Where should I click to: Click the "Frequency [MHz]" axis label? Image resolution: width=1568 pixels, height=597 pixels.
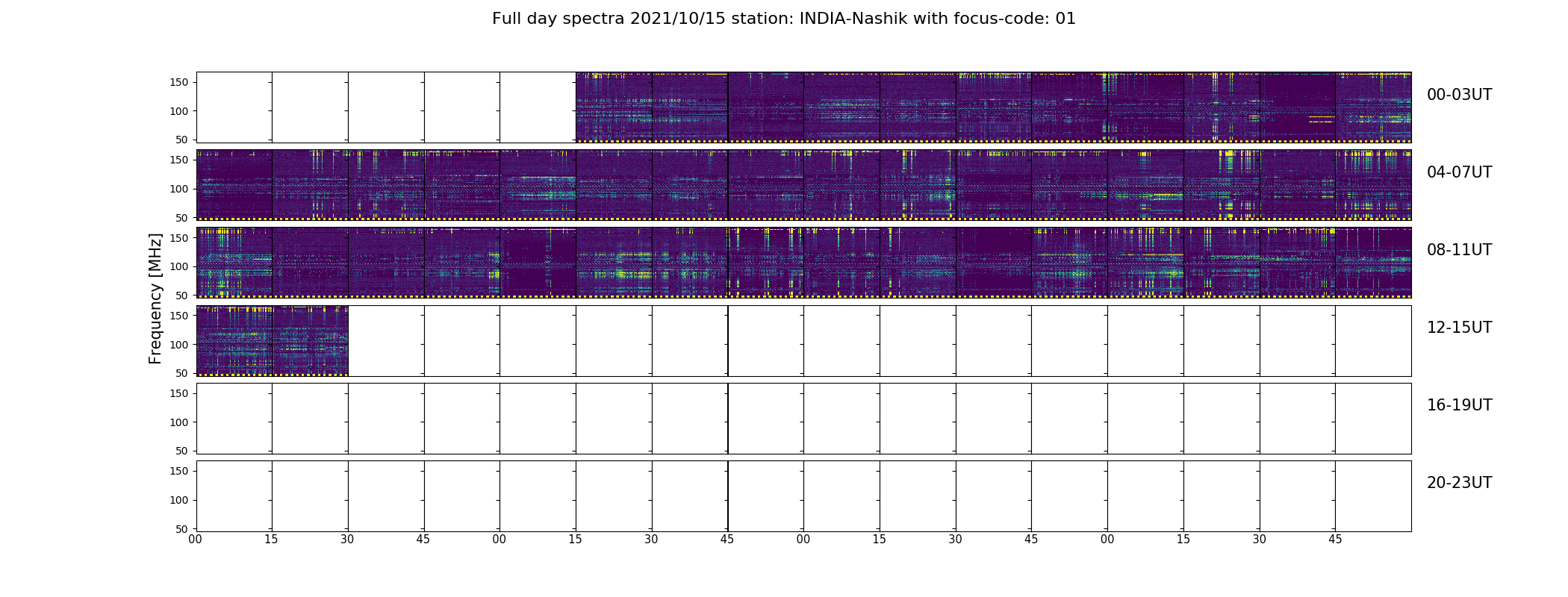tap(155, 298)
